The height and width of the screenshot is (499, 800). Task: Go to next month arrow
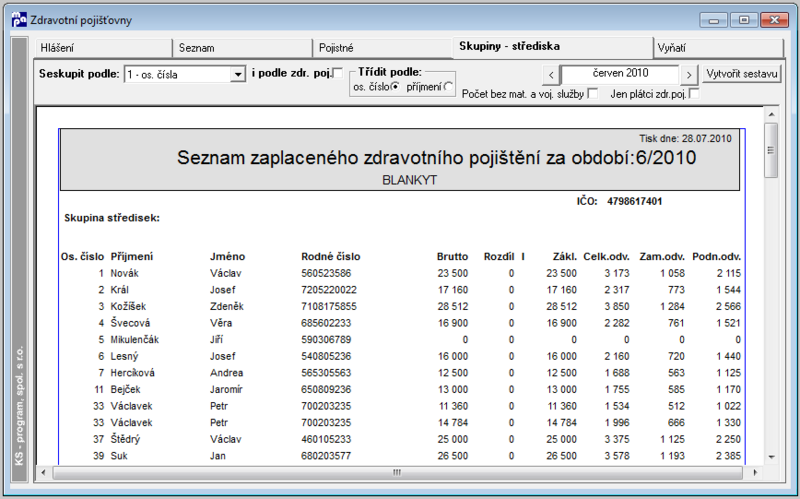(689, 76)
